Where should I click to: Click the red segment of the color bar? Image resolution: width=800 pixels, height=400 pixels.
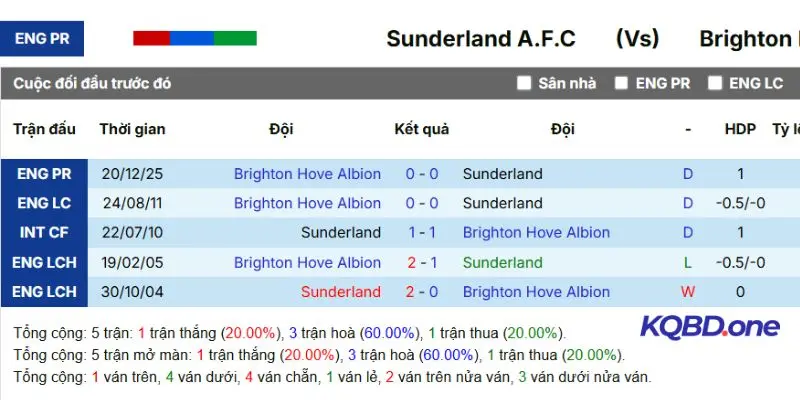151,38
